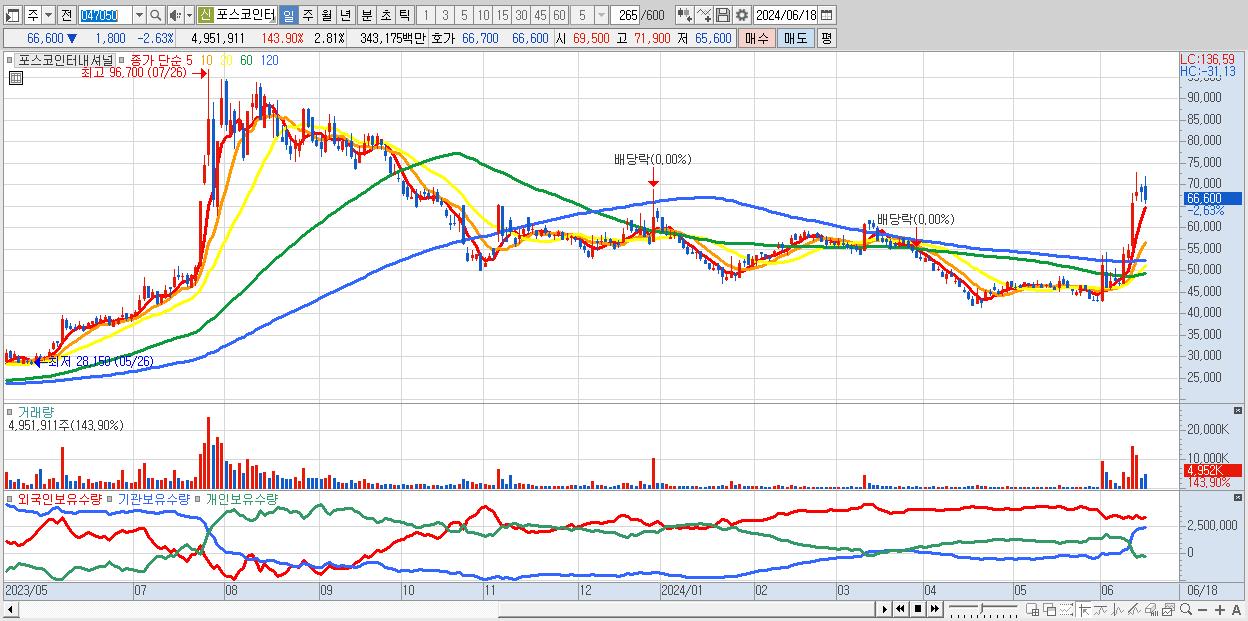
Task: Click the dotted-frame chart icon at bottom
Action: pyautogui.click(x=1066, y=610)
